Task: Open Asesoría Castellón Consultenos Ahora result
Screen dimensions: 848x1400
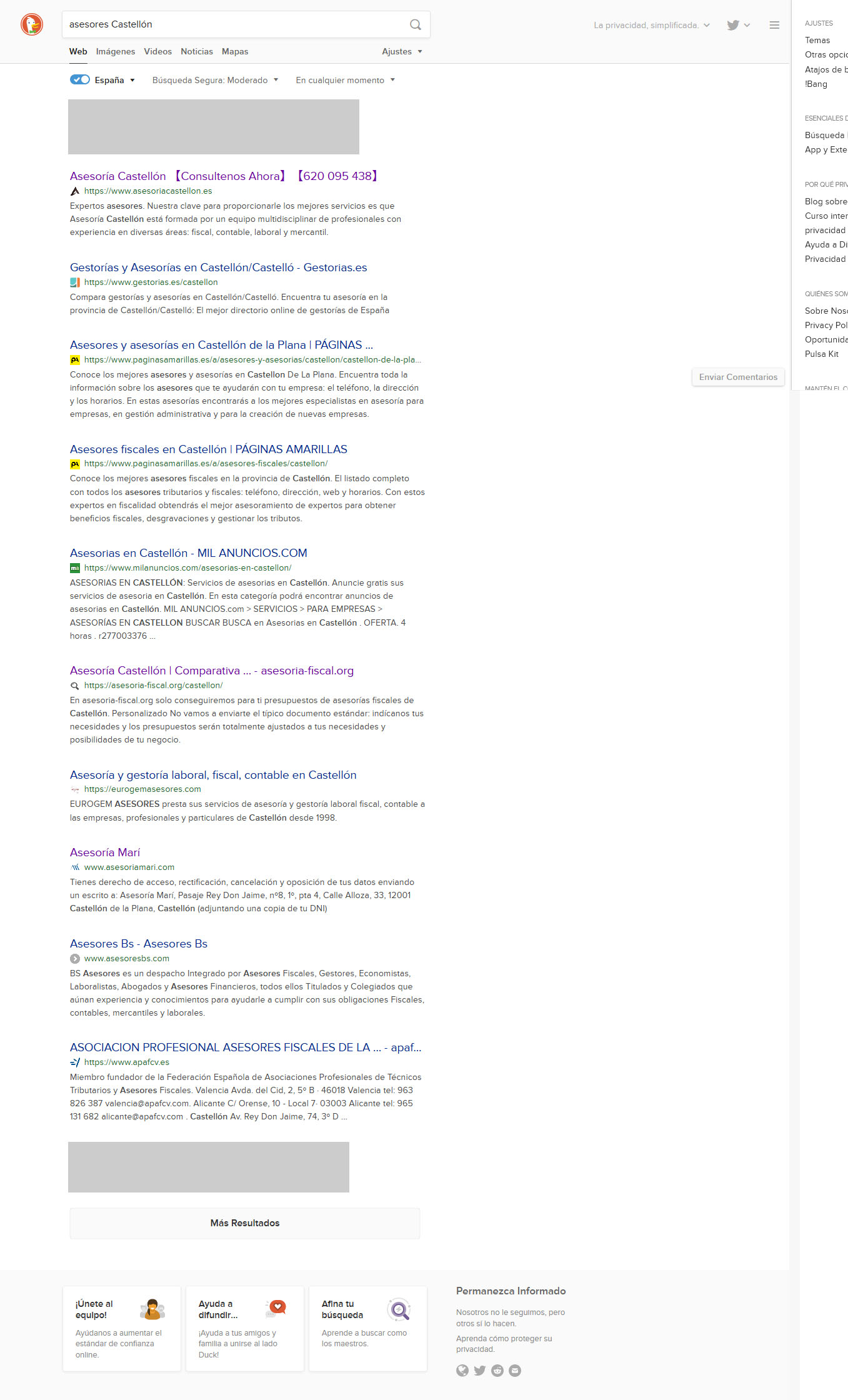Action: (225, 176)
